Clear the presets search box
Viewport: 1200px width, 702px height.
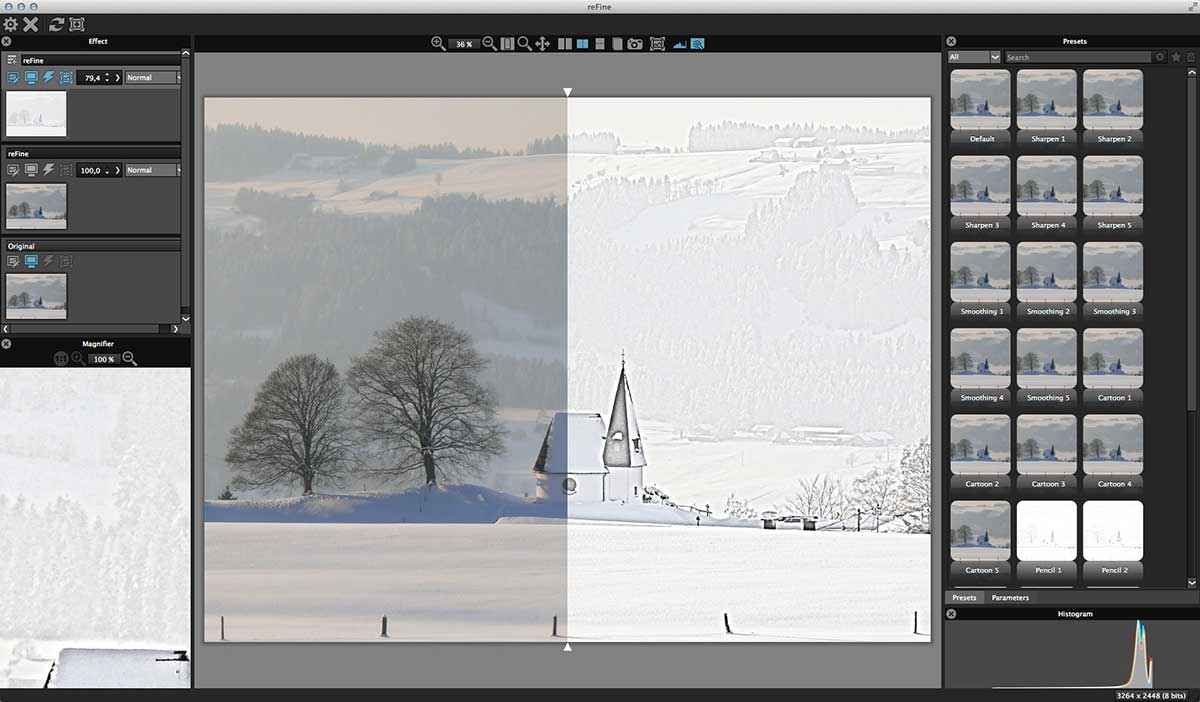(x=1160, y=57)
